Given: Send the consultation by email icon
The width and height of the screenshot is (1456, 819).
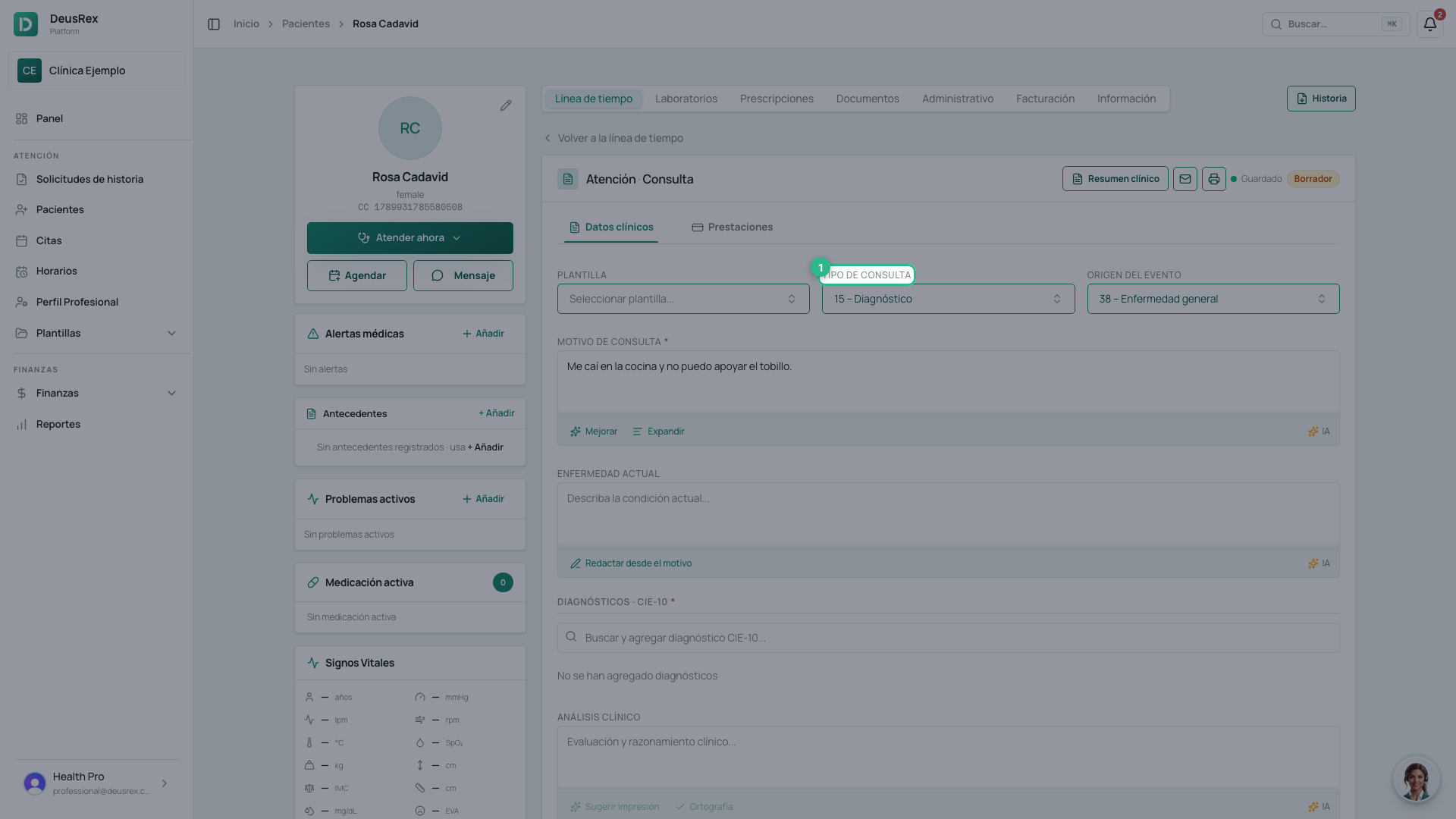Looking at the screenshot, I should (x=1185, y=179).
